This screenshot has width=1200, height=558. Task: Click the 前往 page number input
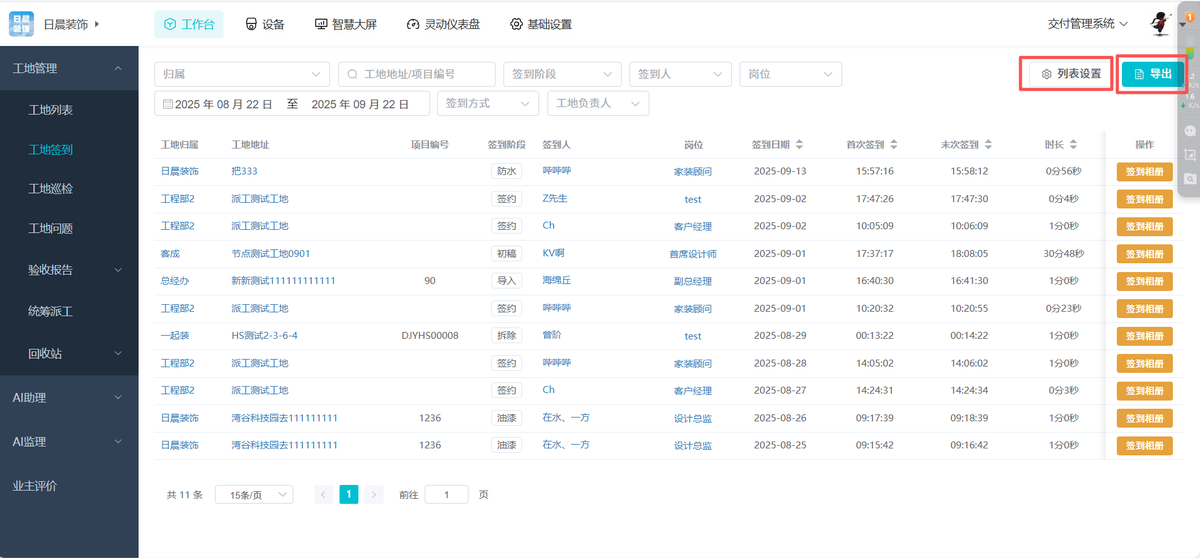point(446,494)
